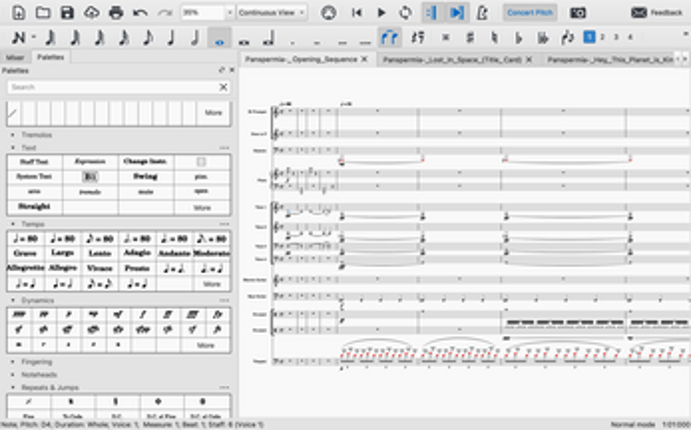Image resolution: width=691 pixels, height=430 pixels.
Task: Toggle MIDI input with the round plug icon
Action: click(x=328, y=12)
